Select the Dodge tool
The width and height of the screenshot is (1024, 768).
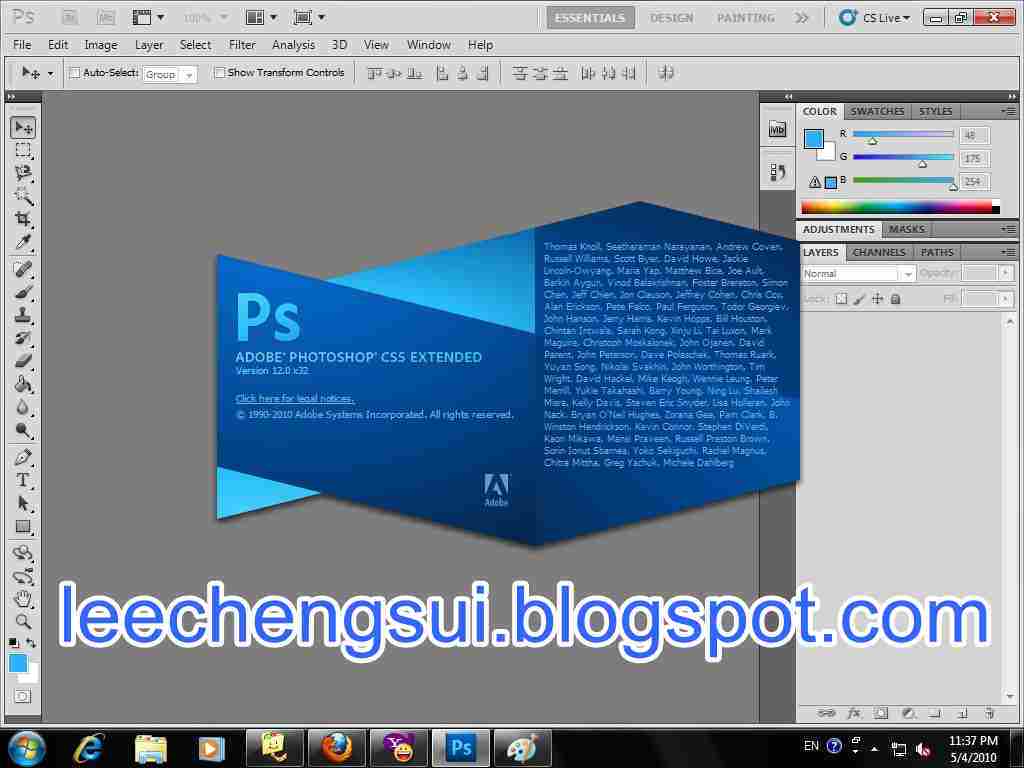(x=24, y=430)
